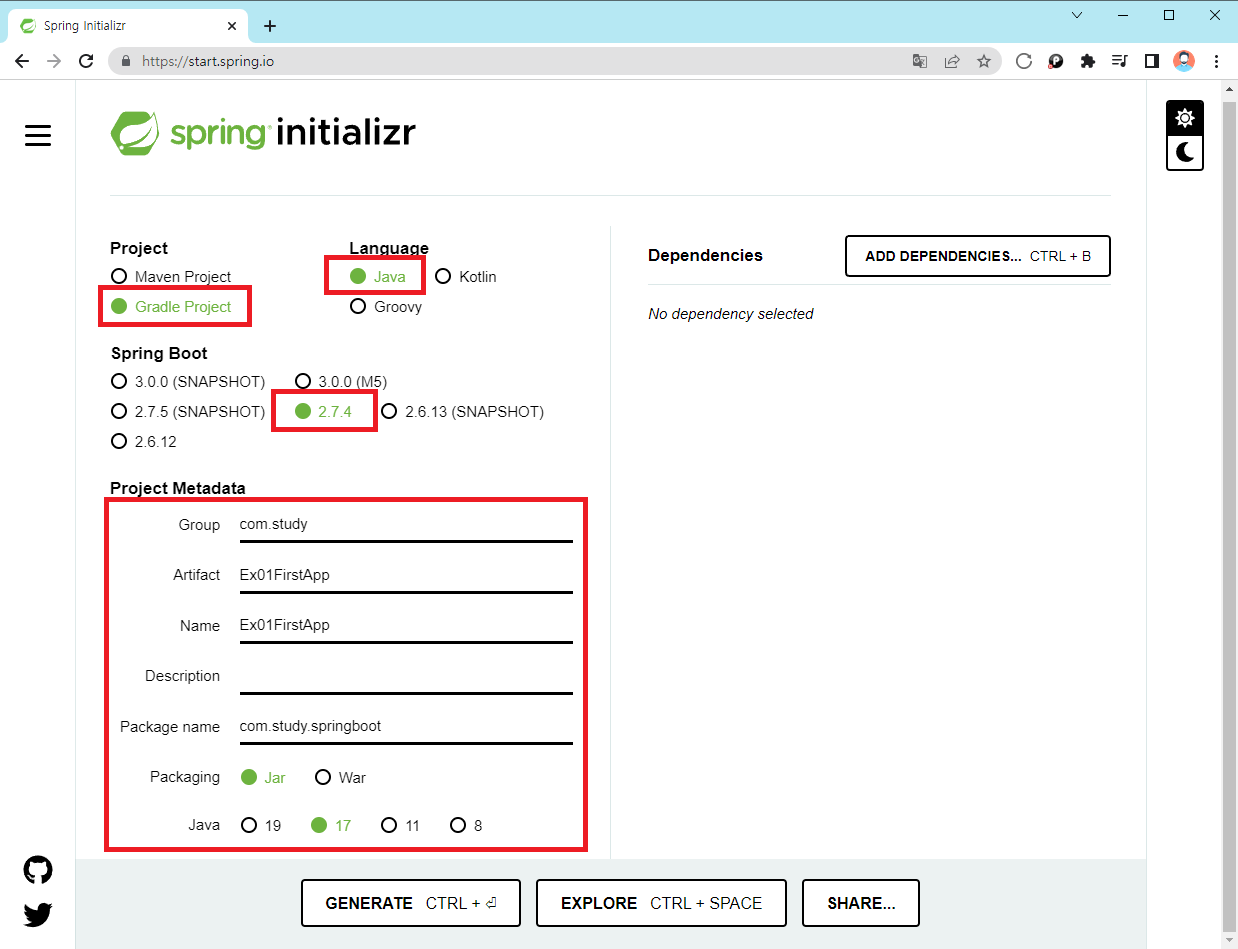Click the Description input field

(406, 676)
